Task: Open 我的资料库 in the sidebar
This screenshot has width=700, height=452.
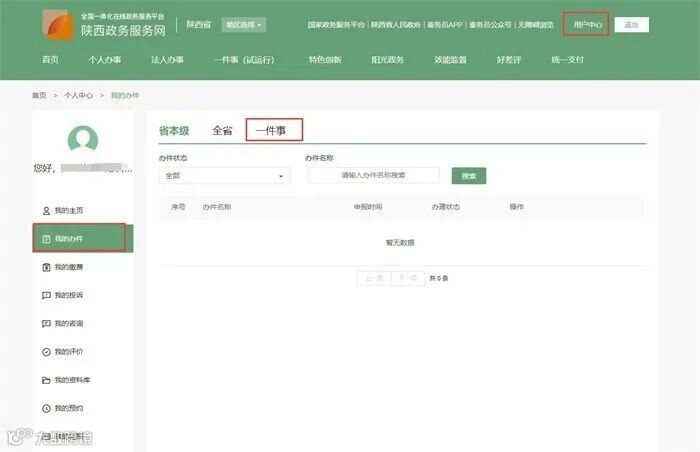Action: coord(72,380)
